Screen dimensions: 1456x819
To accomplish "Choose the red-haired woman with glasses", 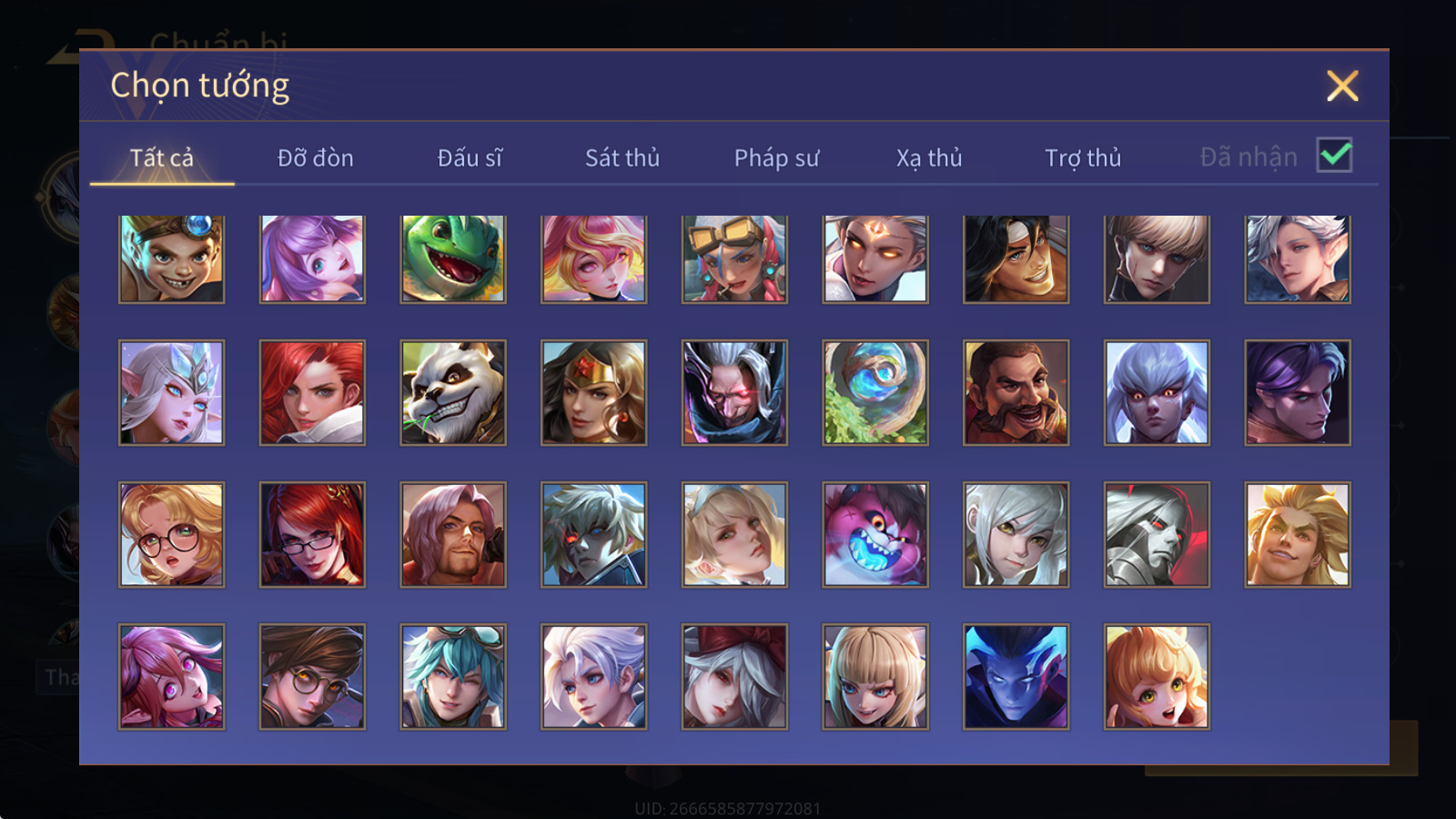I will (x=312, y=535).
